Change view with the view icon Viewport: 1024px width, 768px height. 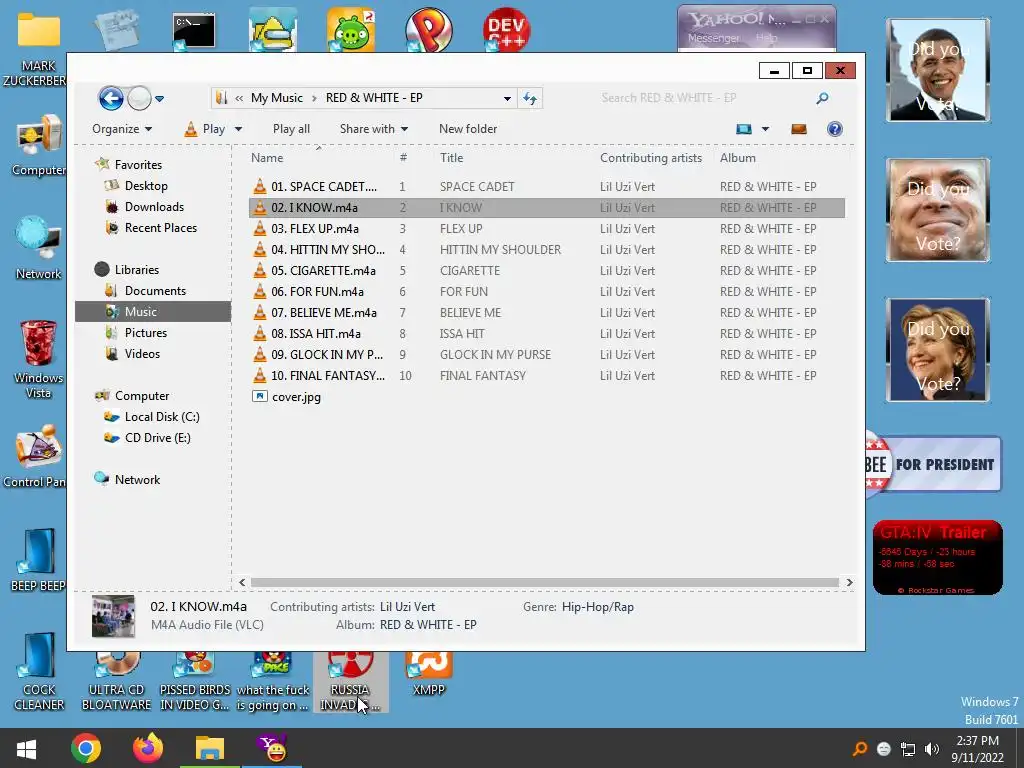tap(744, 129)
